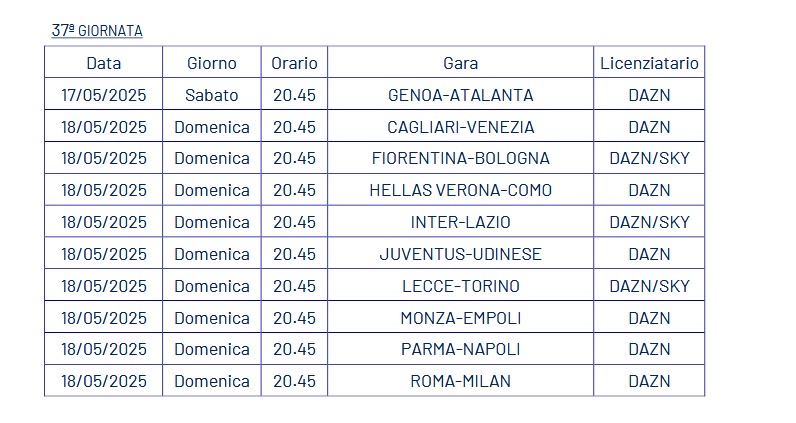Select the INTER-LAZIO match cell
Image resolution: width=796 pixels, height=423 pixels.
[x=460, y=222]
